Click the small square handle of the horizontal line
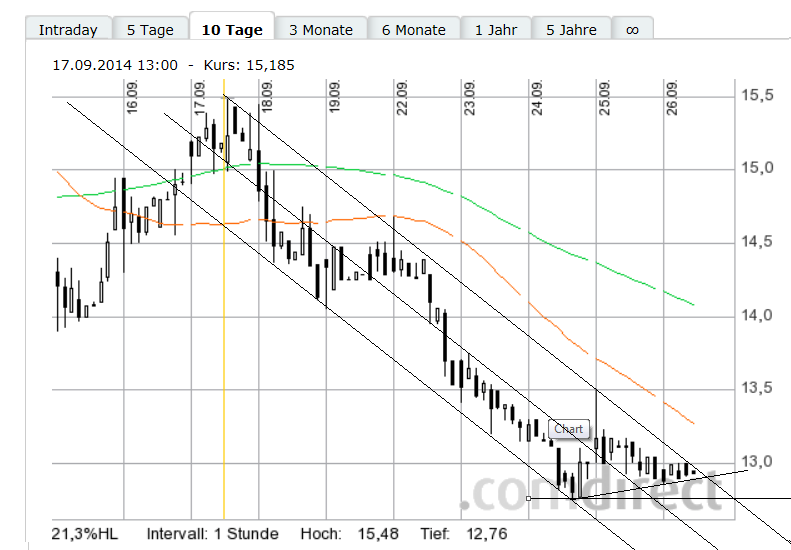 pos(528,498)
